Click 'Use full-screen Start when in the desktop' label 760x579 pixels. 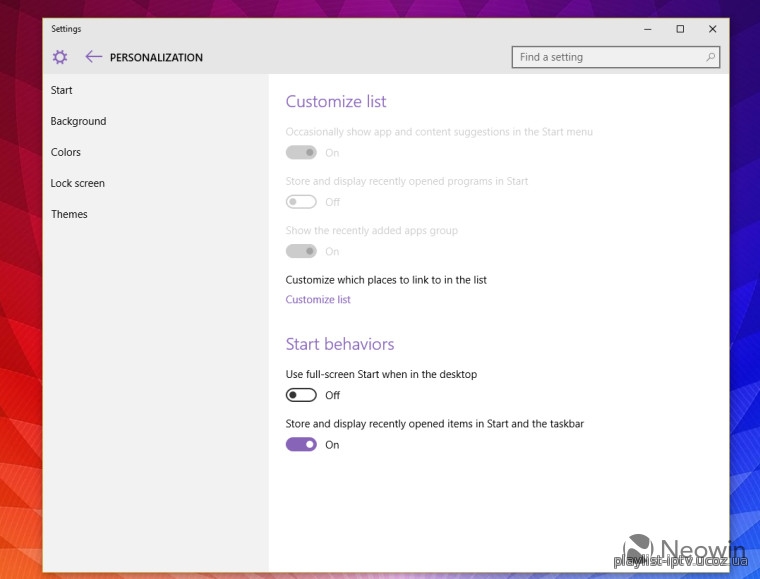click(381, 374)
